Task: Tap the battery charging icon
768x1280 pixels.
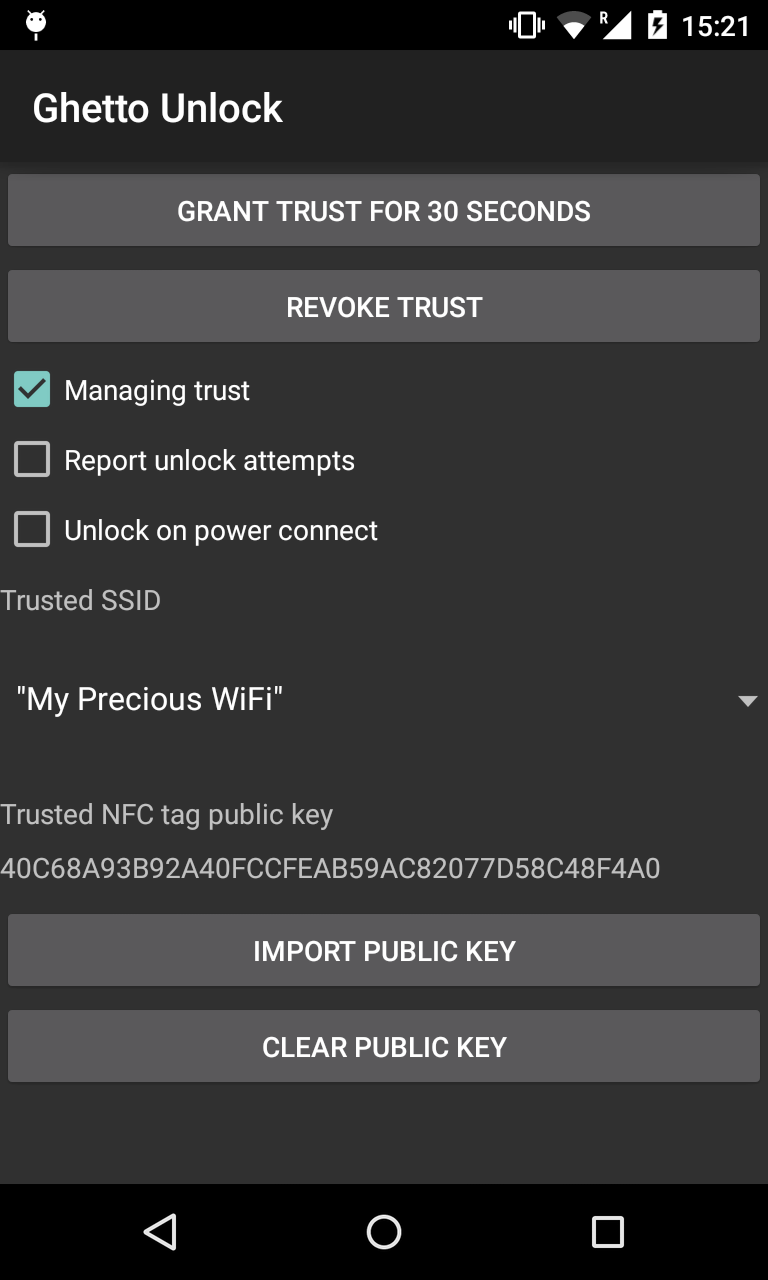Action: pyautogui.click(x=657, y=25)
